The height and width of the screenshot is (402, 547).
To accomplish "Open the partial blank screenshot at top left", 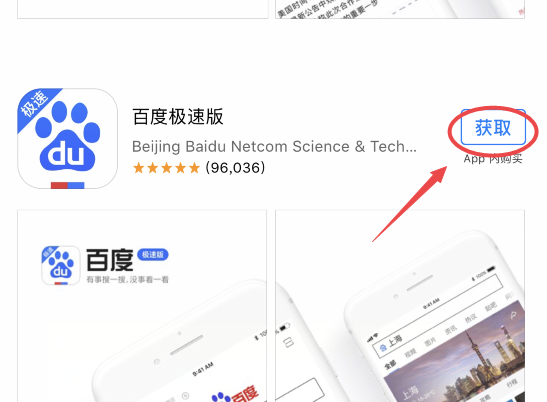I will (x=143, y=9).
